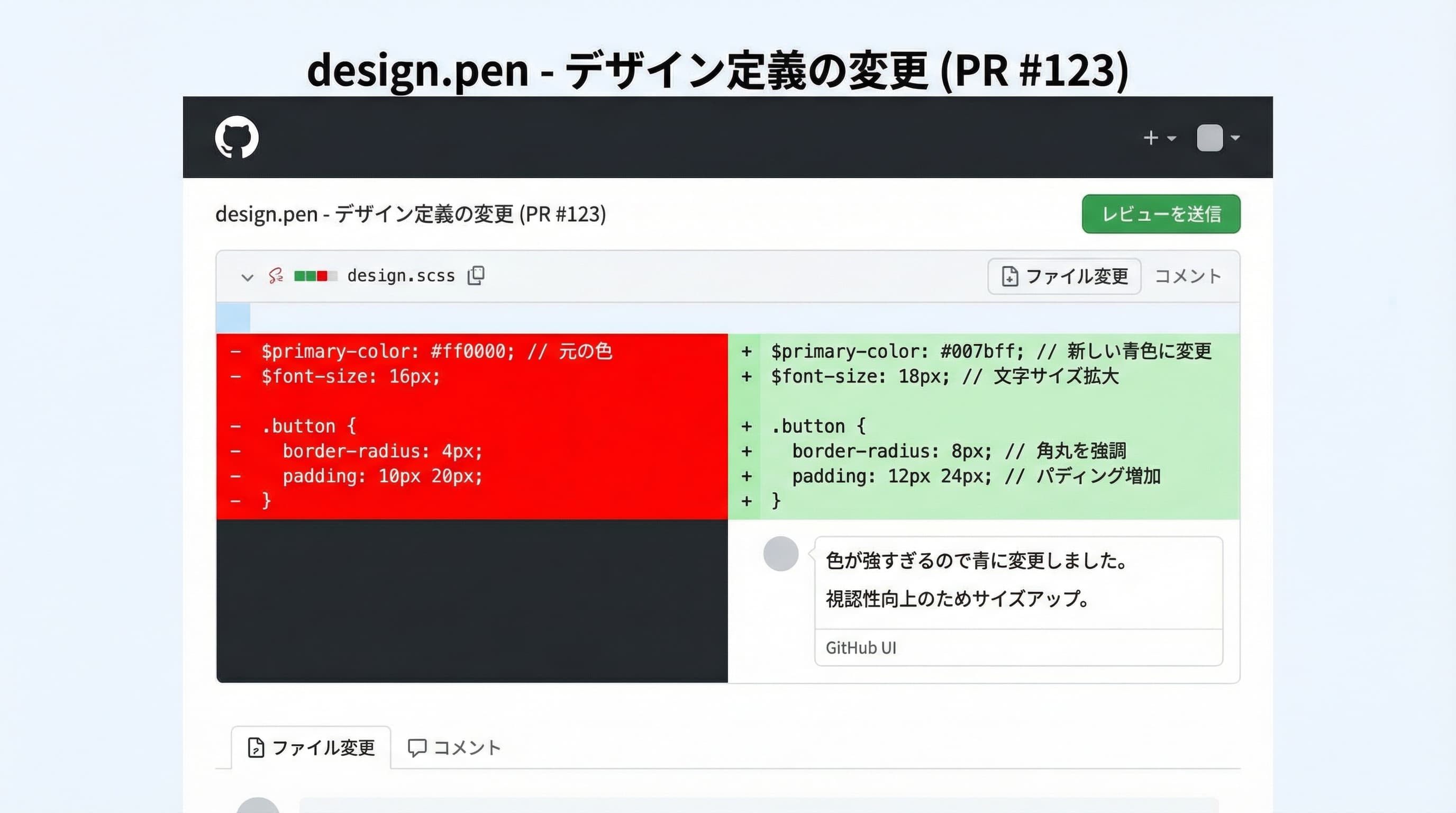Click the commenter avatar beside the review comment

[x=780, y=554]
